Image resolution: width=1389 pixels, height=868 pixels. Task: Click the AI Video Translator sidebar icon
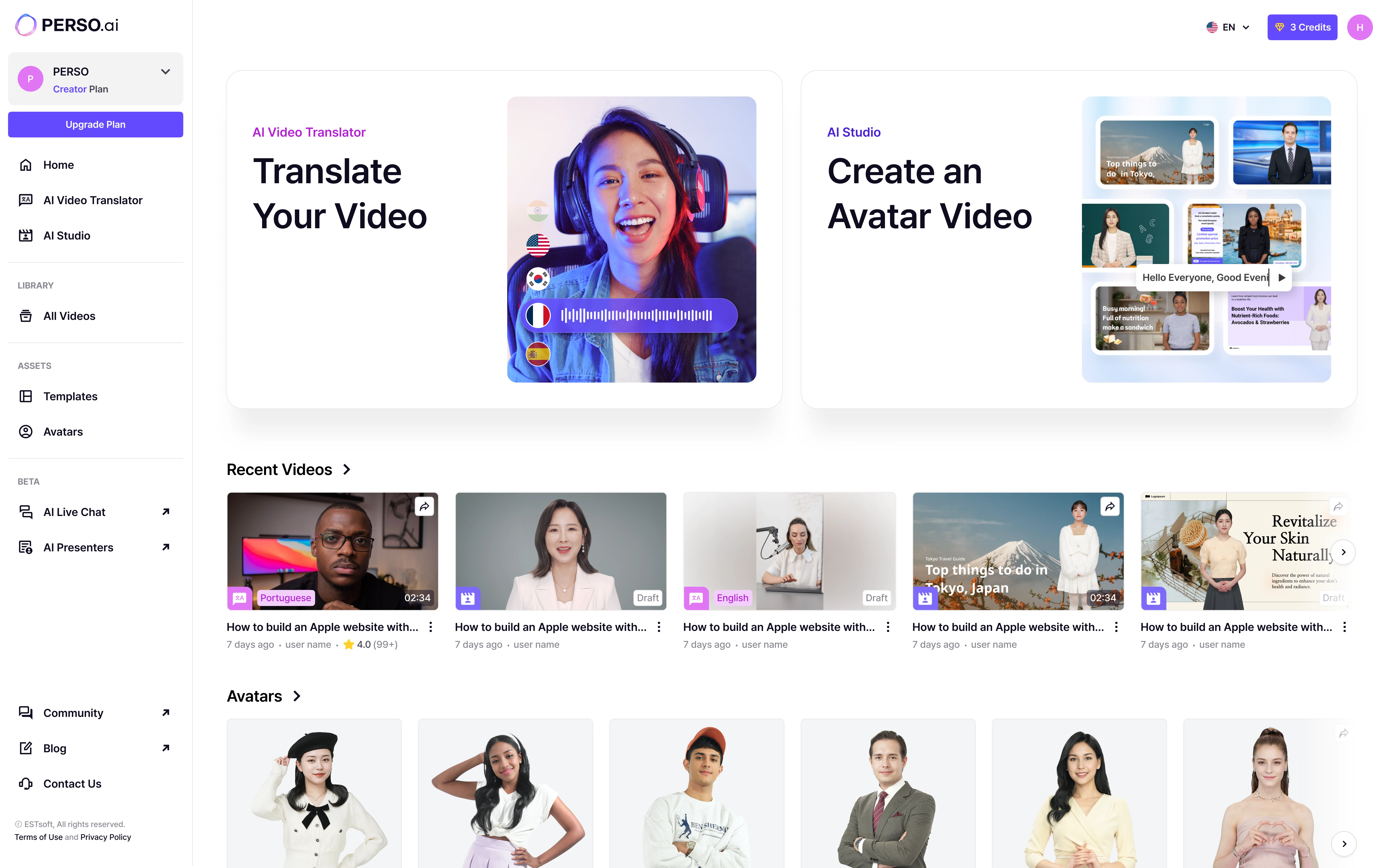coord(26,200)
